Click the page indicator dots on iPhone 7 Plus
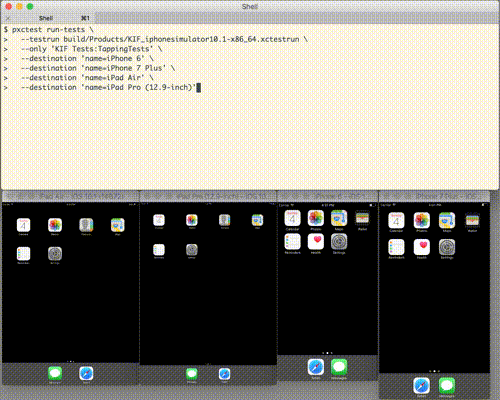 pos(434,371)
